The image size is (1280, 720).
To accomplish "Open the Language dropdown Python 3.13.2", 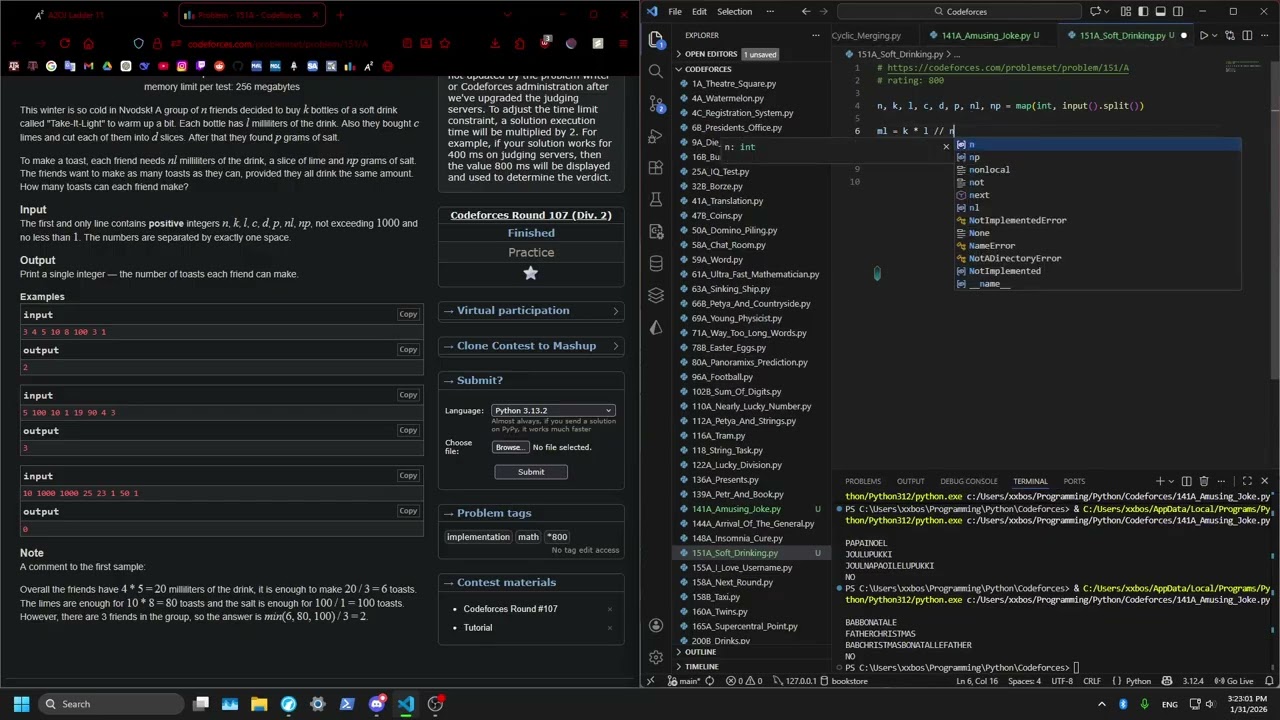I will coord(553,410).
